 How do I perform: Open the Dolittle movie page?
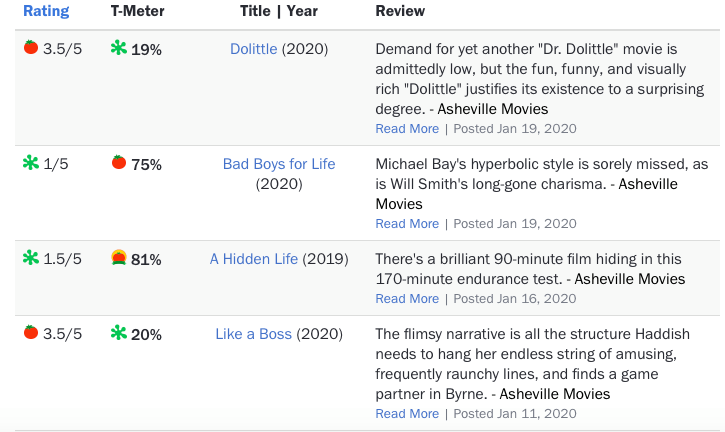(x=254, y=49)
